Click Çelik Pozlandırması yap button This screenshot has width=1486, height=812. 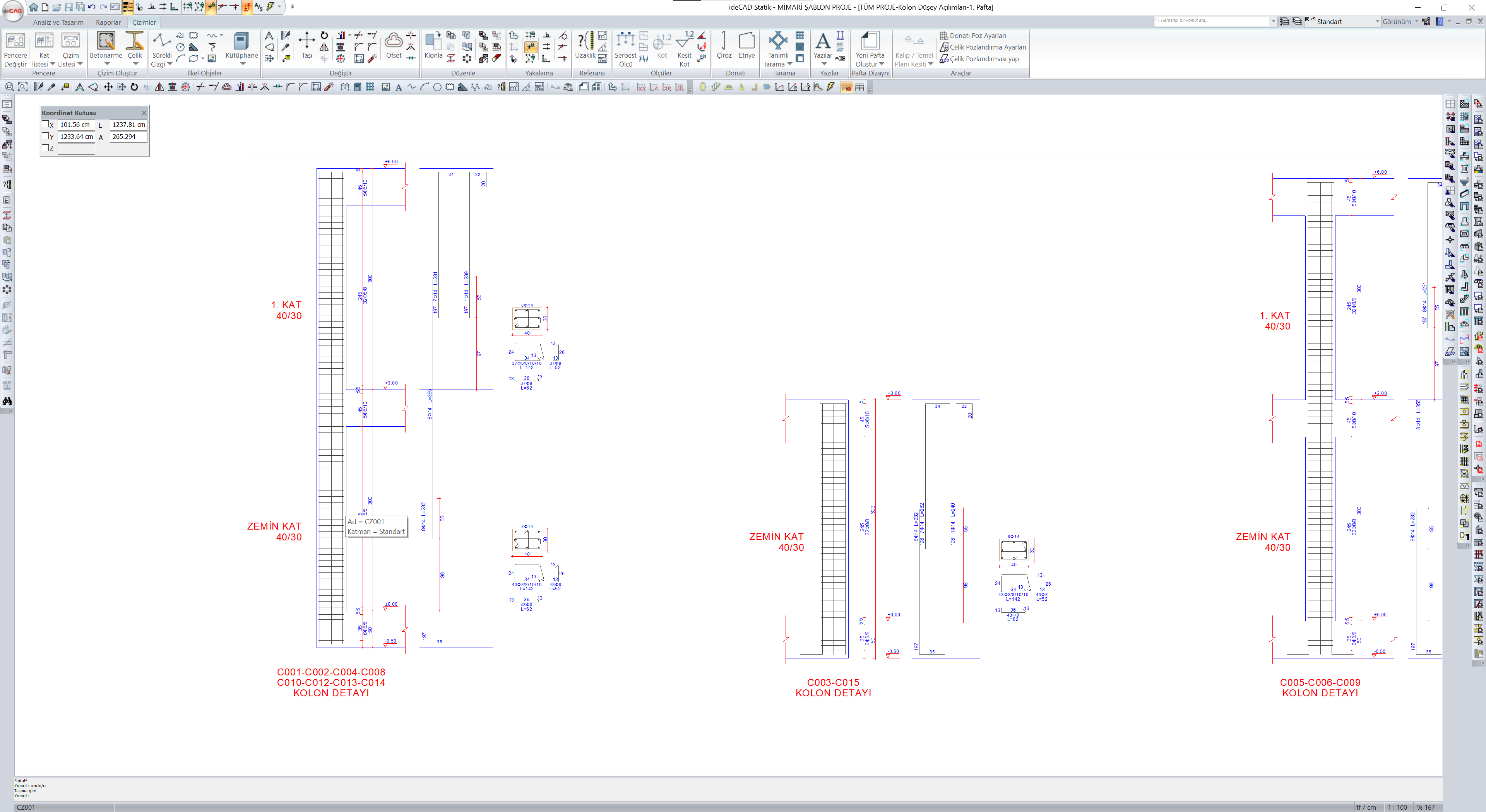tap(984, 59)
